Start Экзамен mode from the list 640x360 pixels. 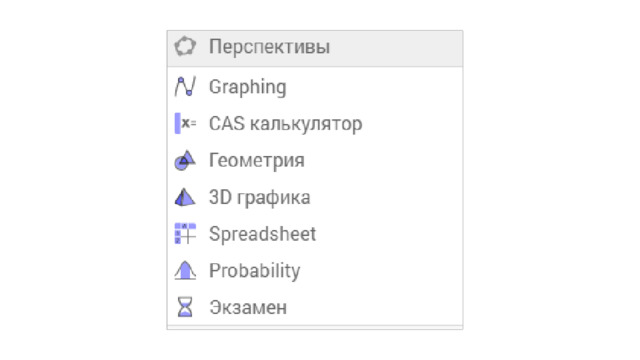click(315, 307)
